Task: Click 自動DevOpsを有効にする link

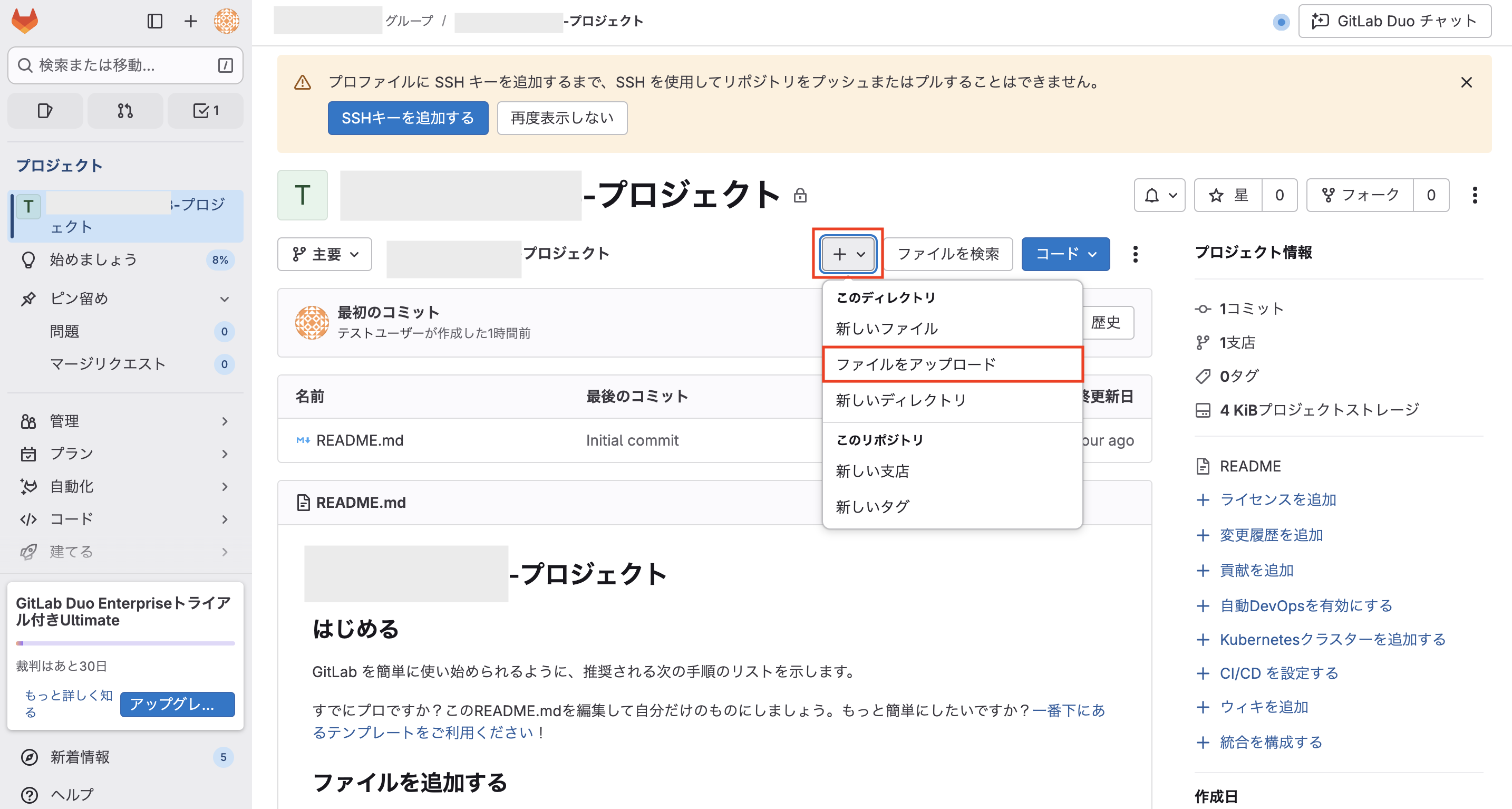Action: (x=1294, y=605)
